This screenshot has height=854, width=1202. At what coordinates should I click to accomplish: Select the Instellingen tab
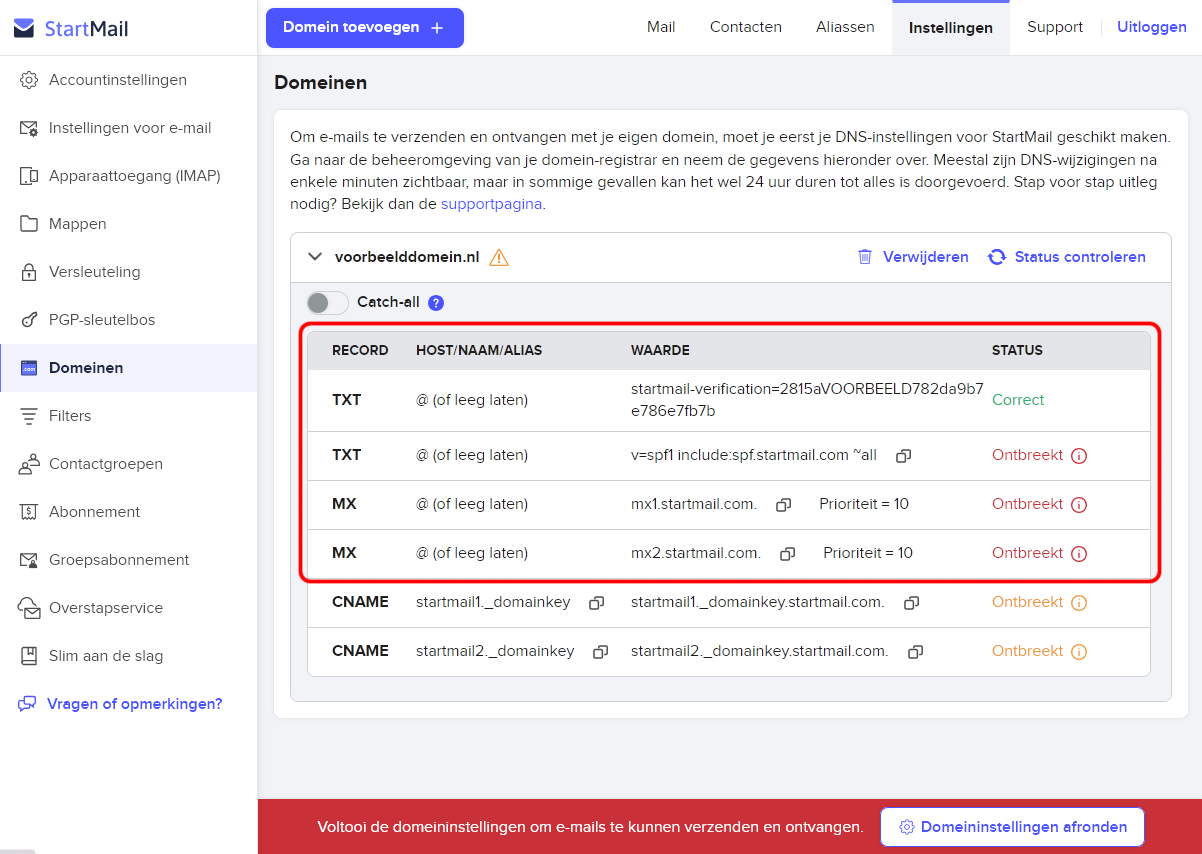[951, 28]
